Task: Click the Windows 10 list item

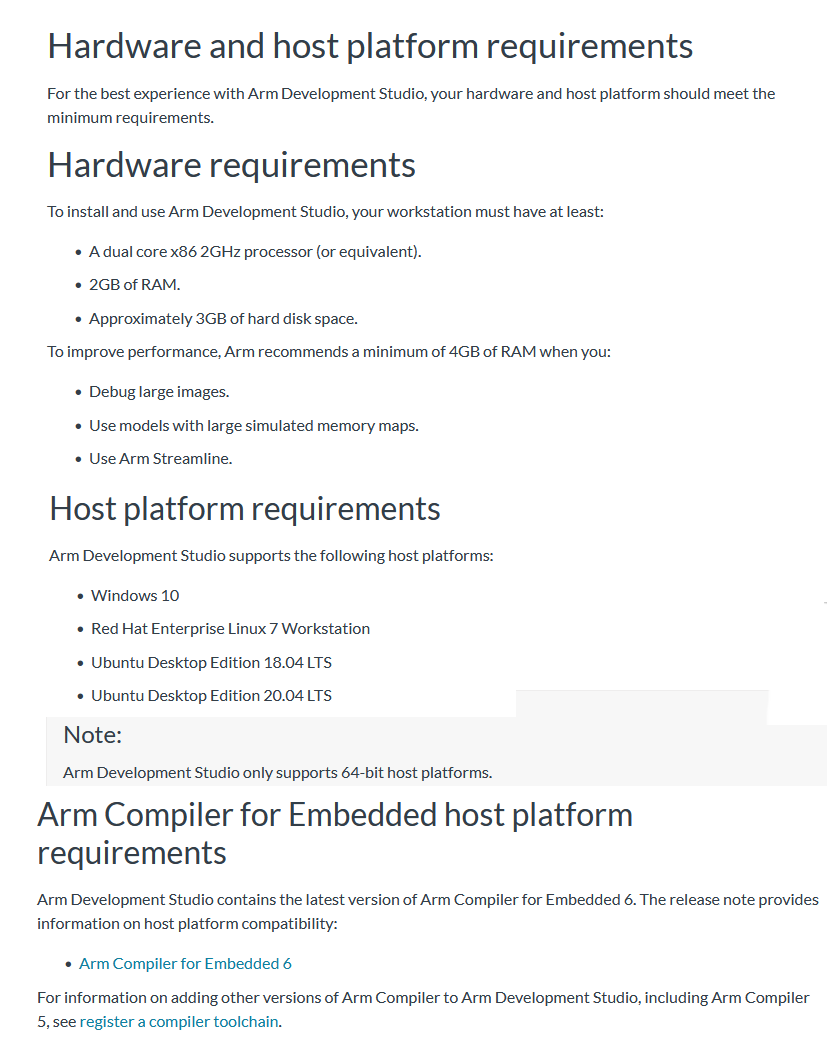Action: (x=135, y=596)
